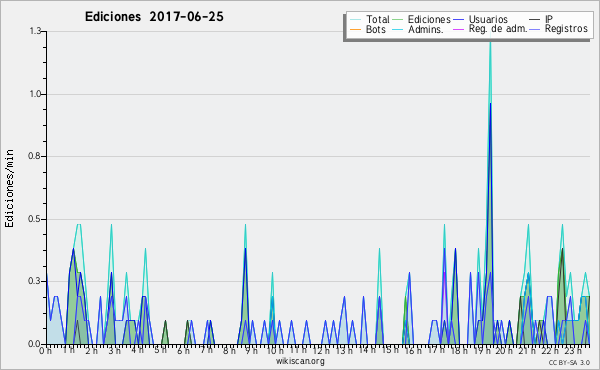Click the y-axis value 1.3
Viewport: 600px width, 370px height.
point(36,31)
